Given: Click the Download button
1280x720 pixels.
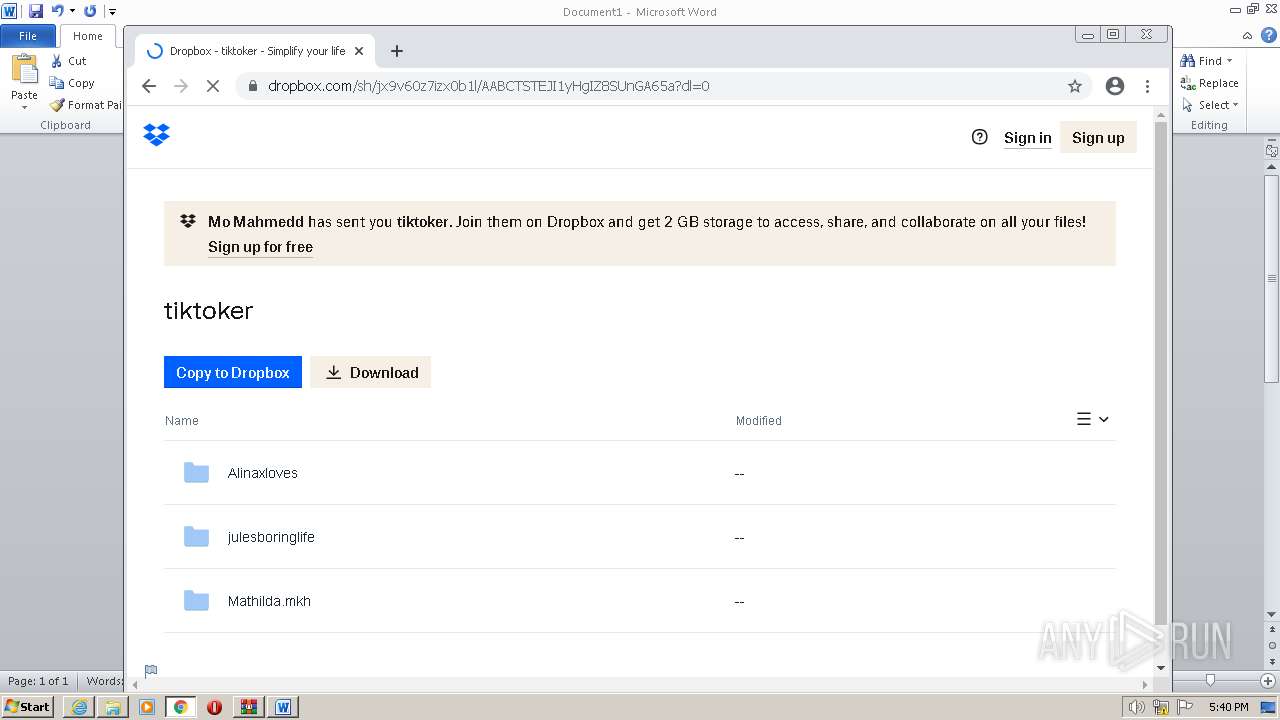Looking at the screenshot, I should 370,372.
